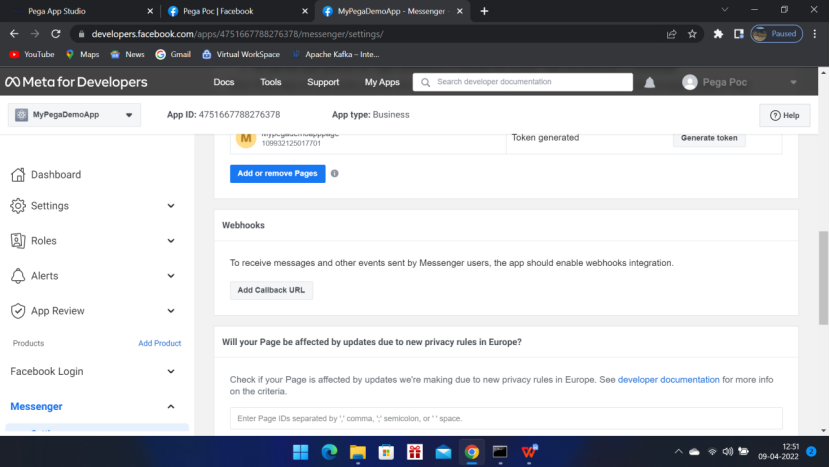Viewport: 830px width, 467px height.
Task: Click the Dashboard home icon
Action: (x=18, y=174)
